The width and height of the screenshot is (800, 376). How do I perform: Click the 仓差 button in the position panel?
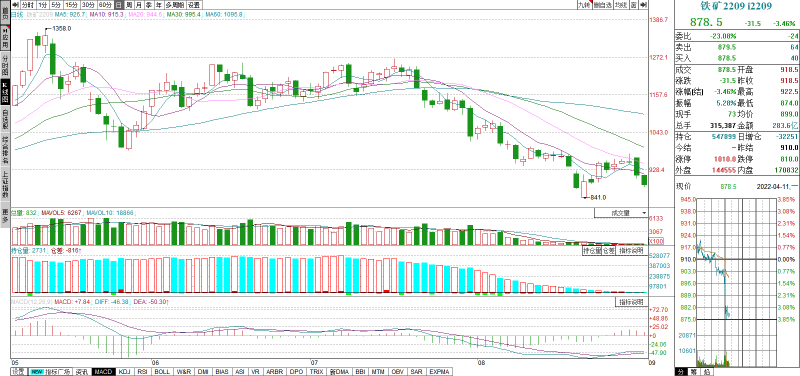[608, 251]
